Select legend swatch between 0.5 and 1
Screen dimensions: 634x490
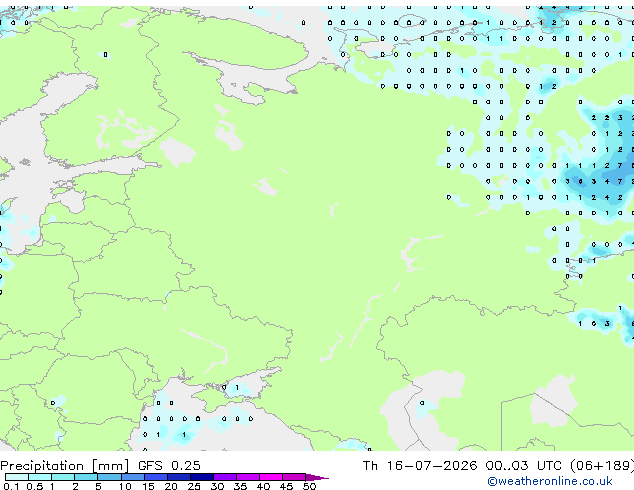coord(40,477)
